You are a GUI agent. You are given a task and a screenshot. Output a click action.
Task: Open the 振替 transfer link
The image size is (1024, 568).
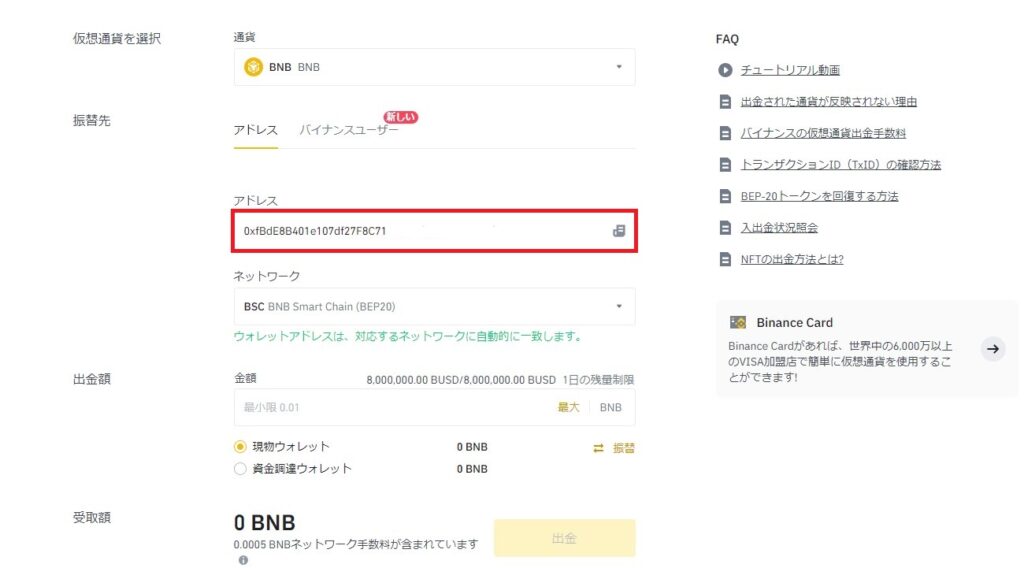tap(624, 448)
